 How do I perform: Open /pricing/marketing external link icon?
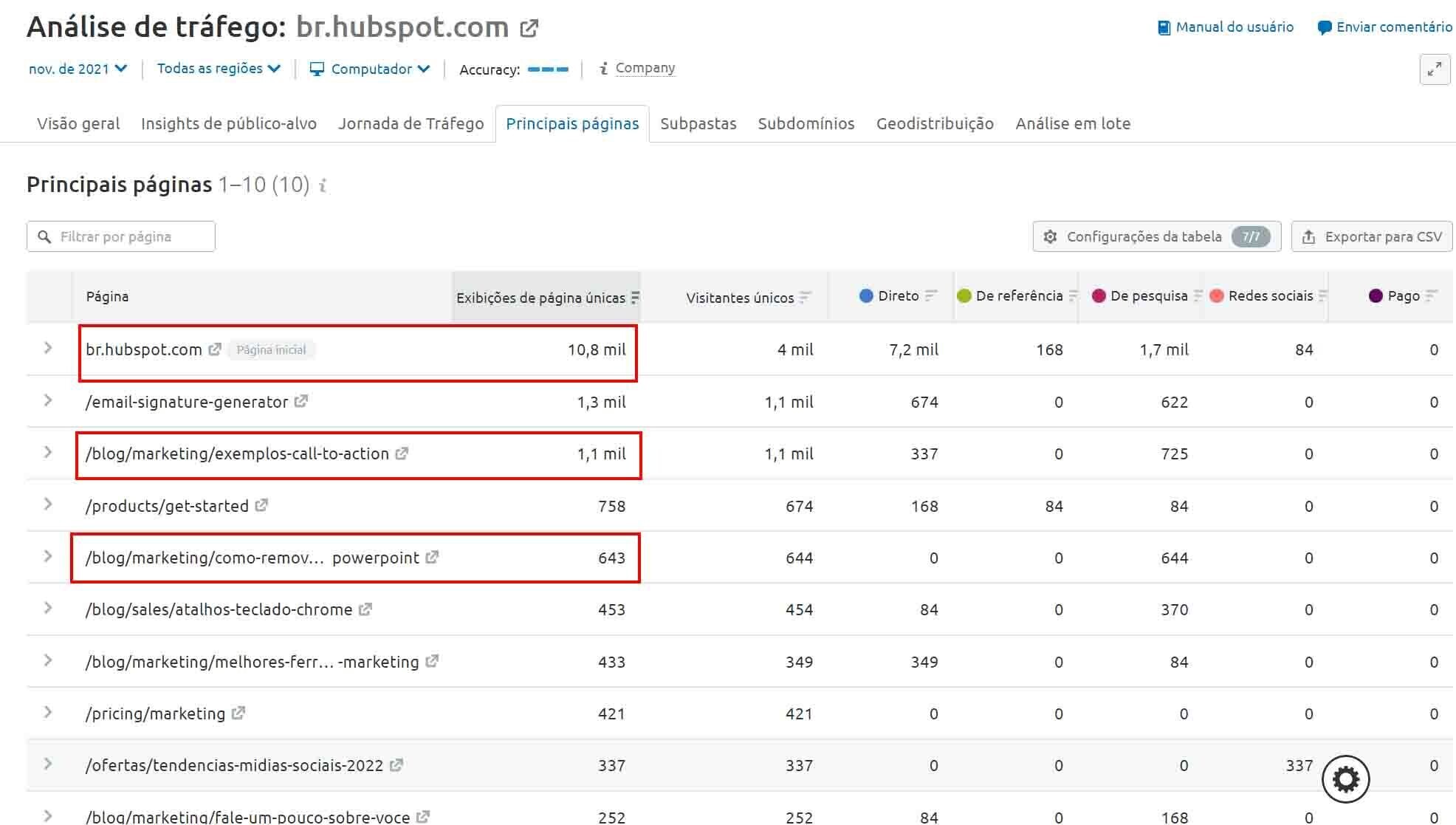[x=238, y=713]
